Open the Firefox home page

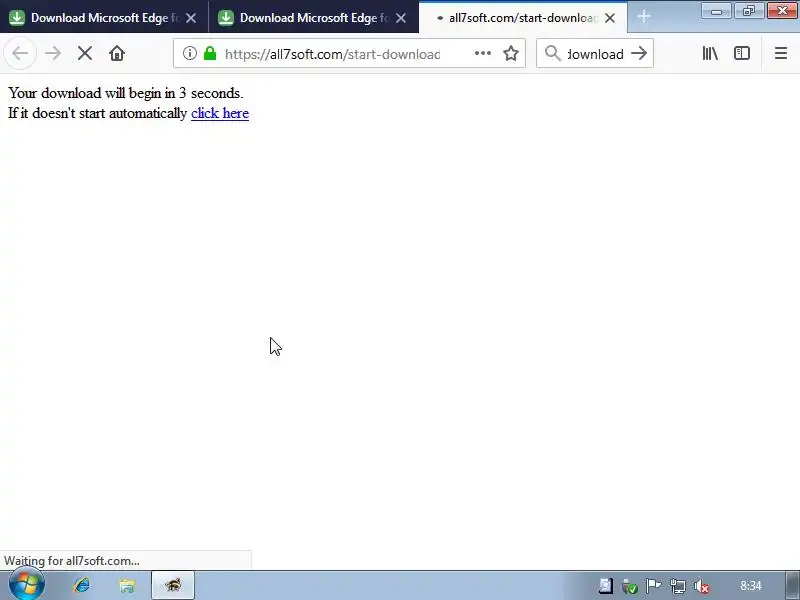coord(117,53)
